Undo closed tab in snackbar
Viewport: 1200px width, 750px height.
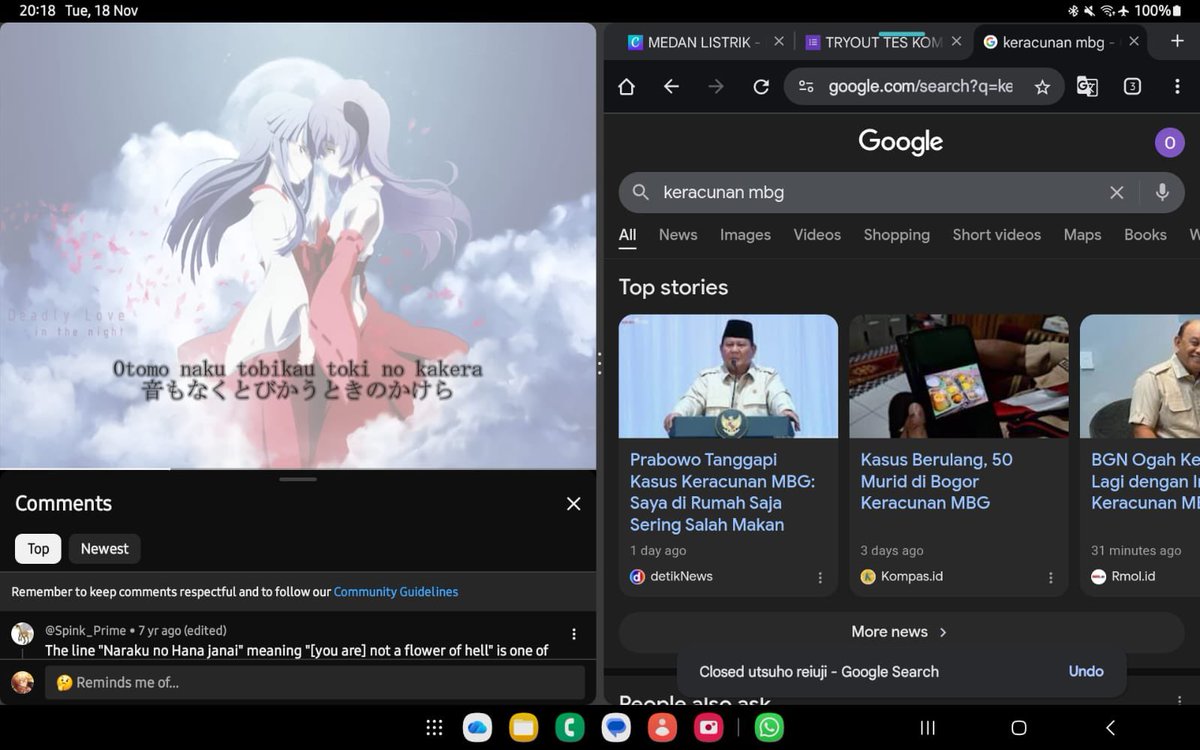tap(1086, 672)
